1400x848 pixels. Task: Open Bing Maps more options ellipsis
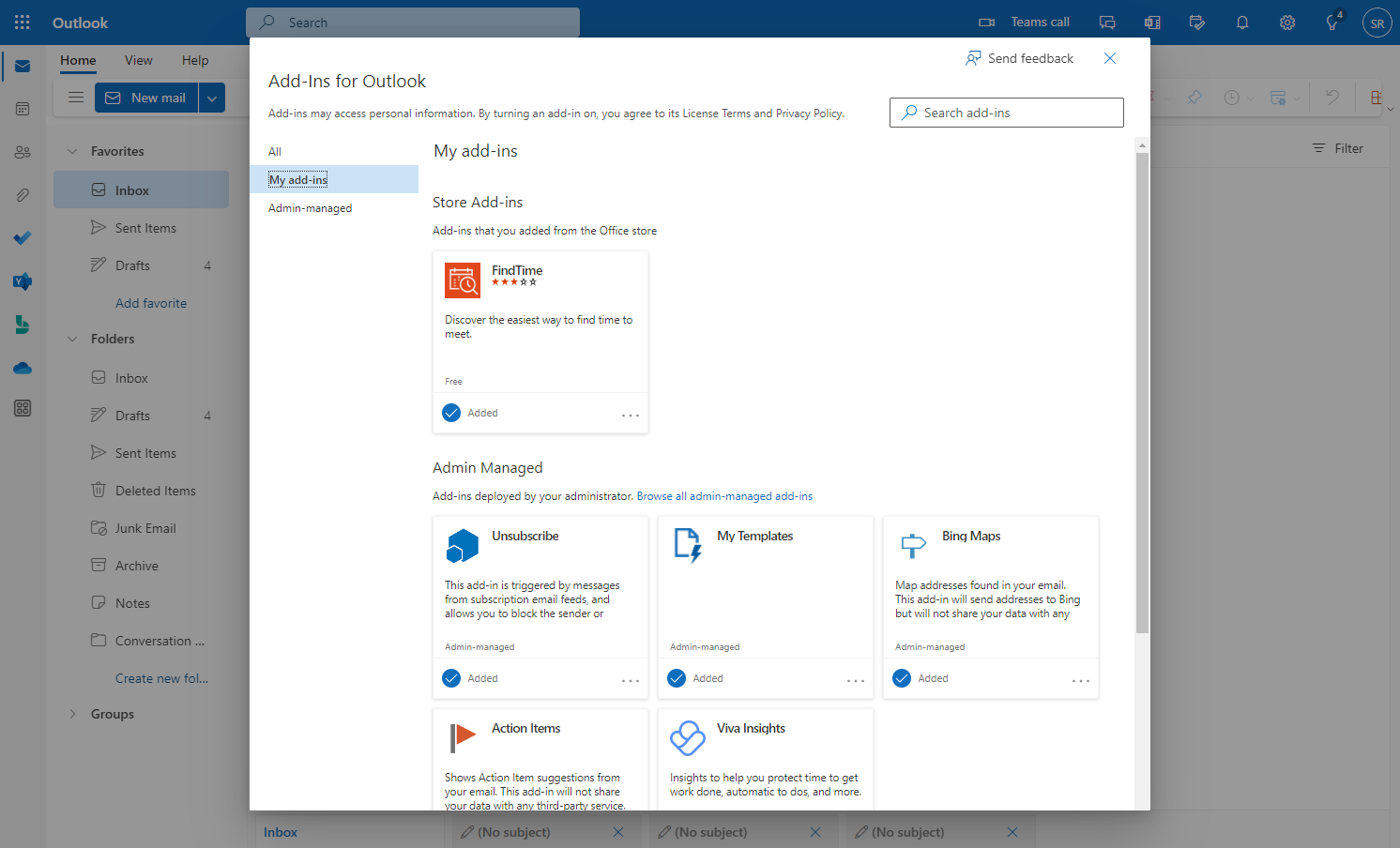[1081, 680]
